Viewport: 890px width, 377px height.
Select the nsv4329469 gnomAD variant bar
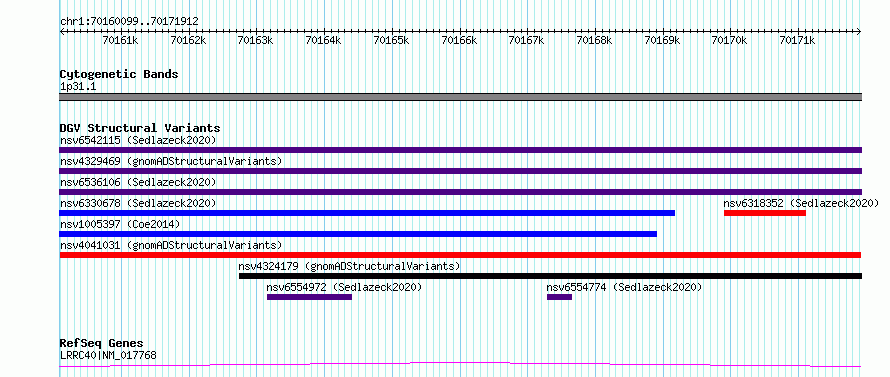tap(460, 171)
